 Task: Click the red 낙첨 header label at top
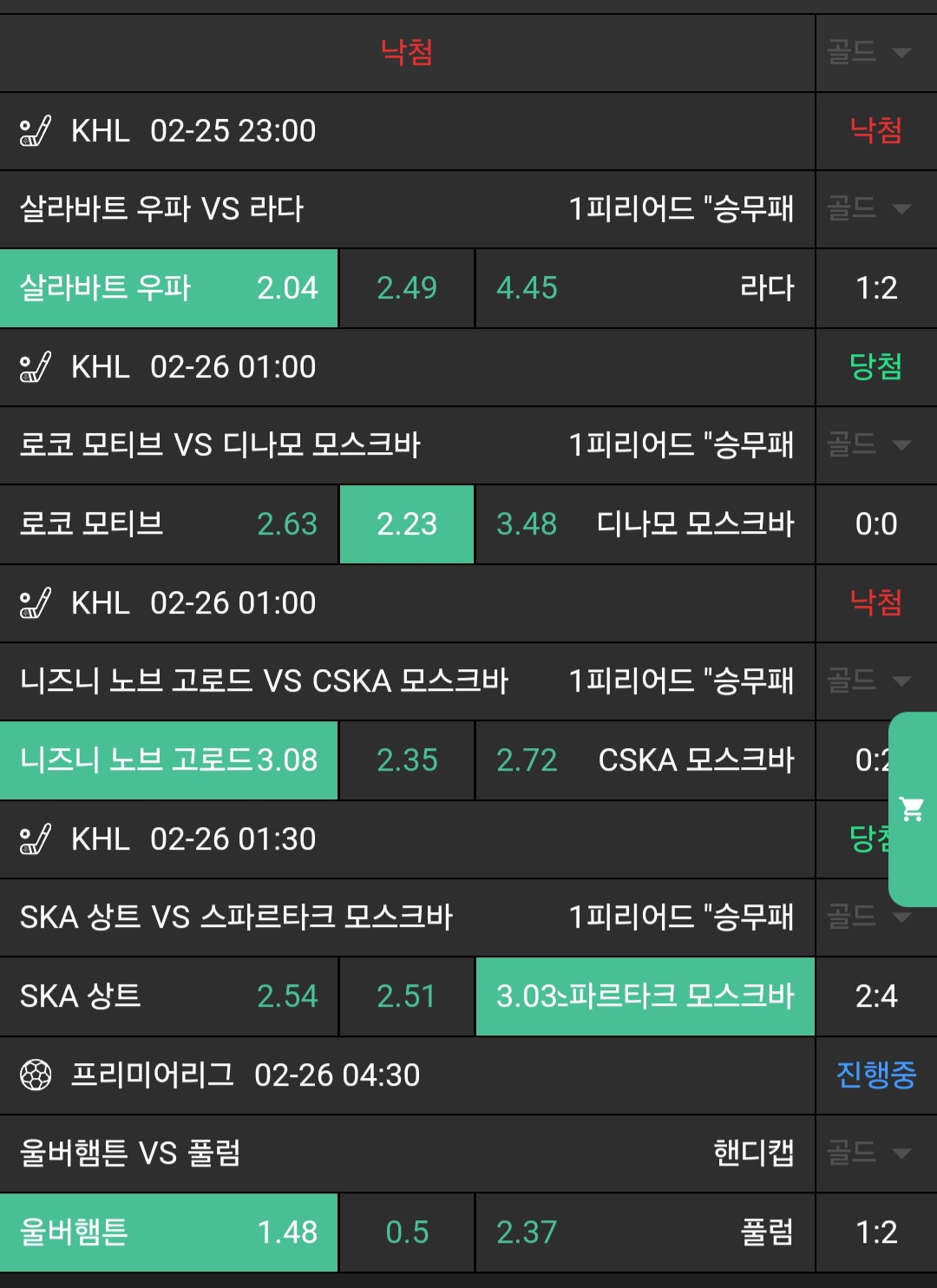[x=406, y=52]
